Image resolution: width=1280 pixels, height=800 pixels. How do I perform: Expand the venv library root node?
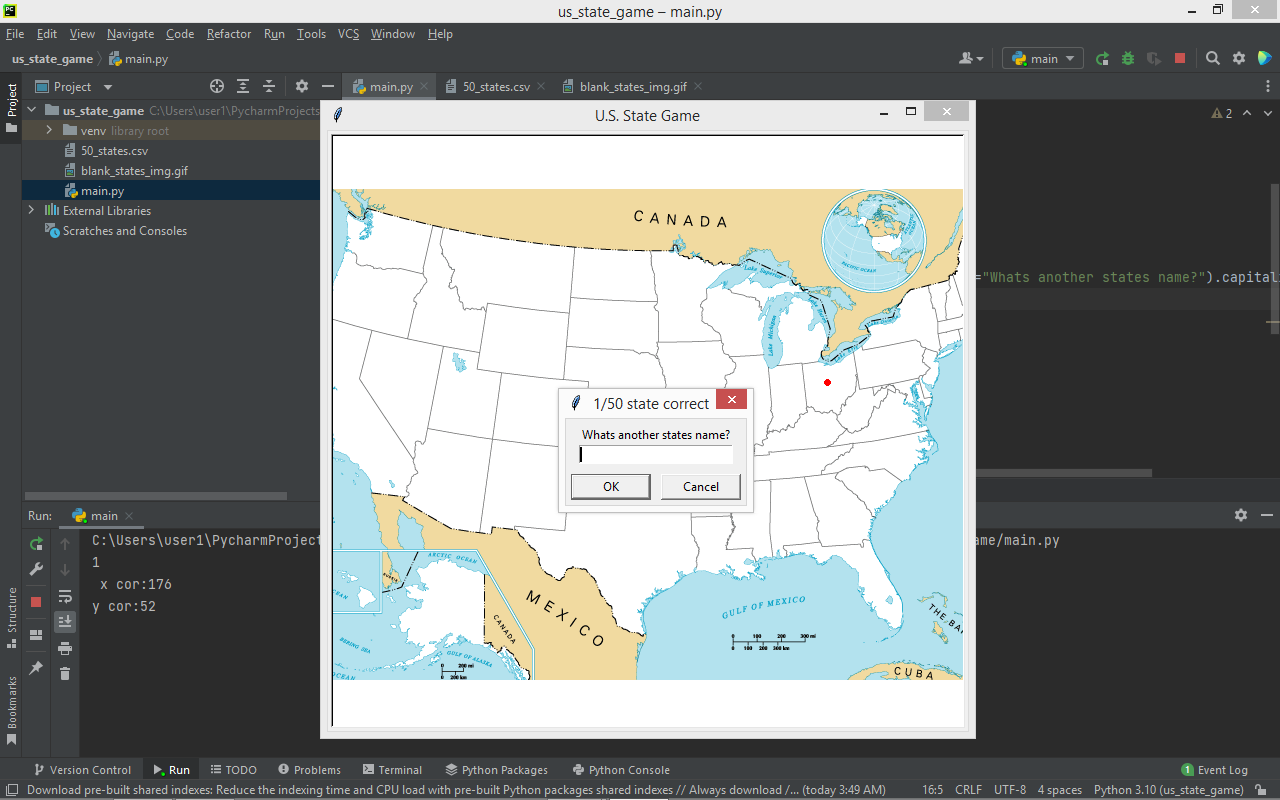pos(48,130)
